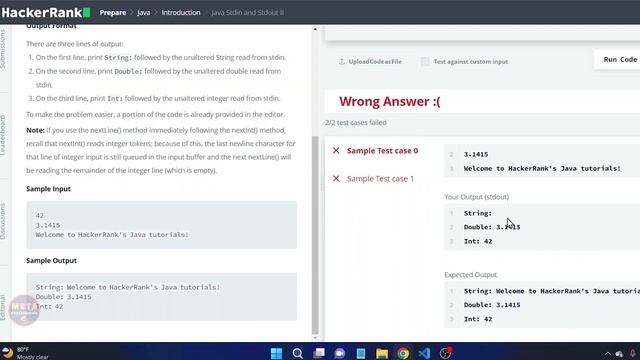Click the 'Wrong Answer :(' heading
The image size is (640, 360).
pos(390,101)
